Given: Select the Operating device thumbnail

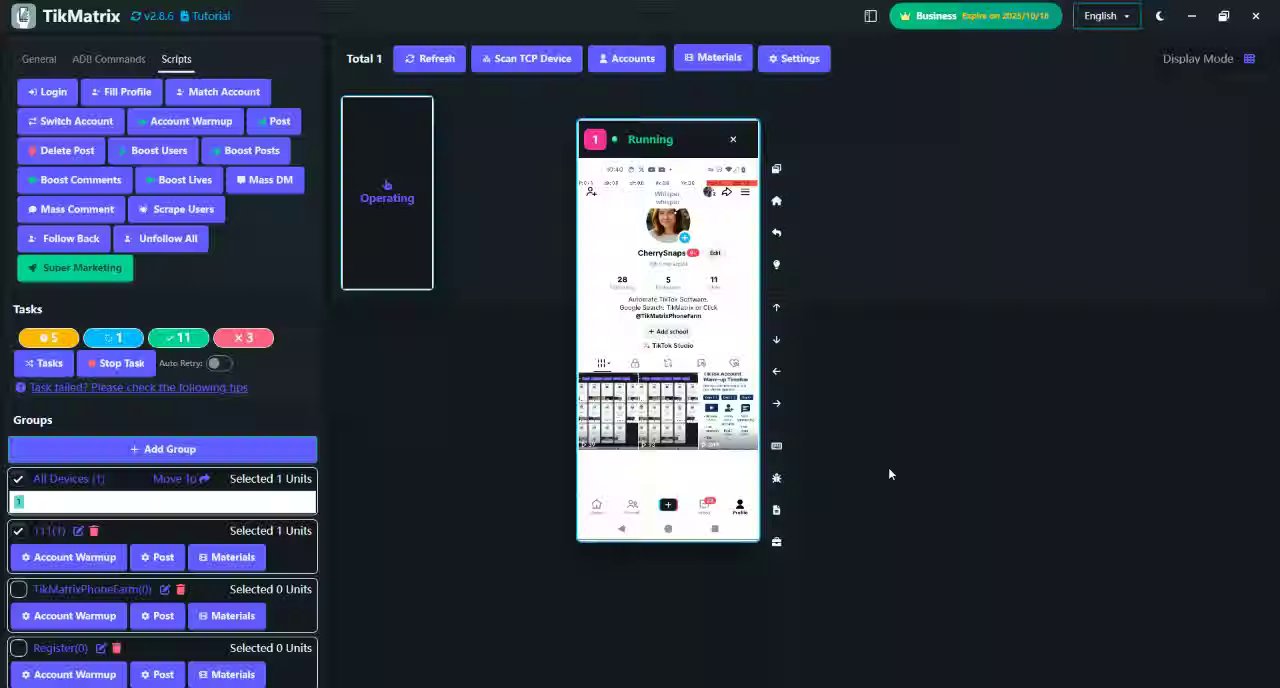Looking at the screenshot, I should (x=387, y=193).
